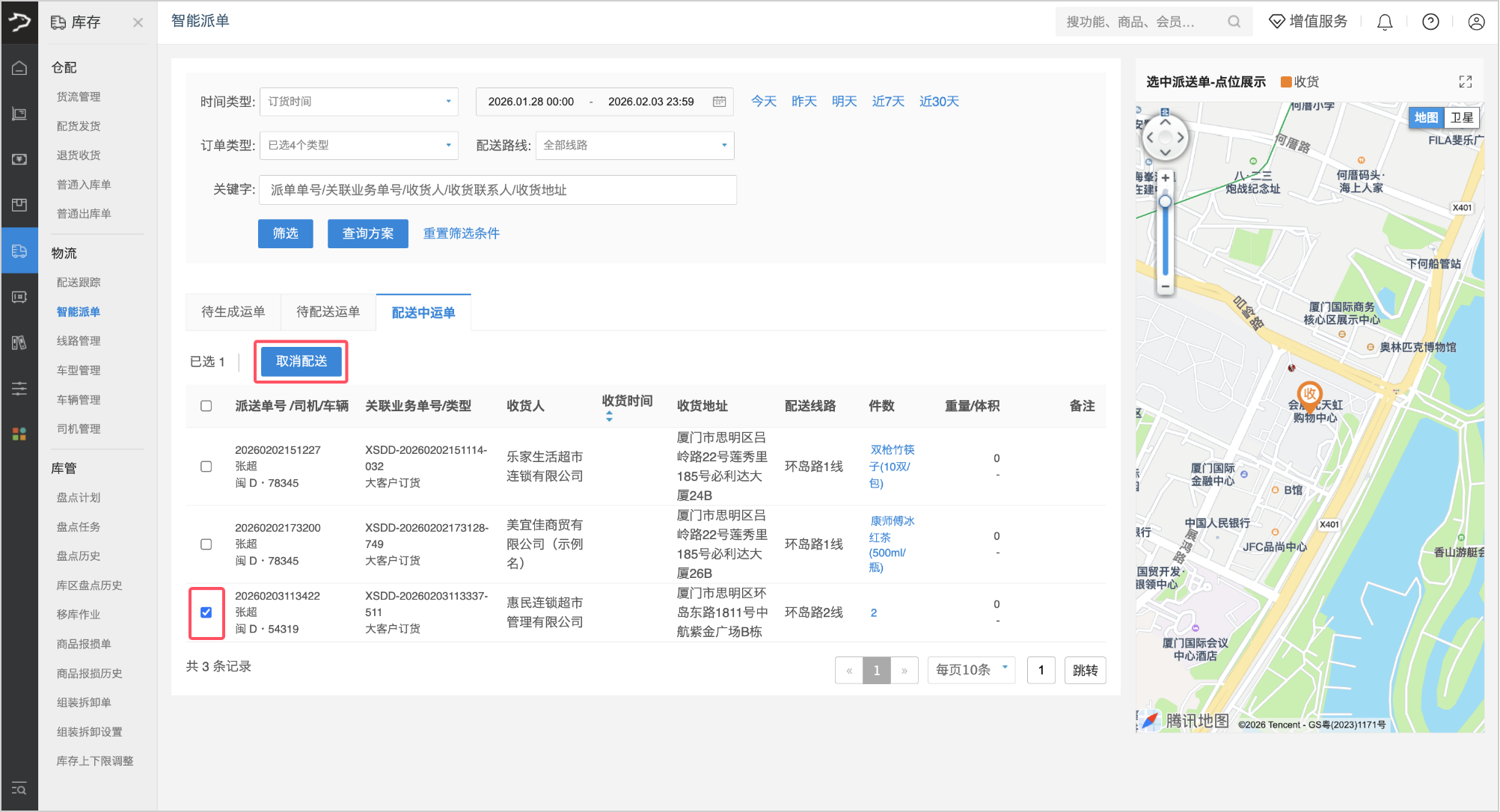The image size is (1500, 812).
Task: Open the 每页10条 page size dropdown
Action: click(971, 670)
